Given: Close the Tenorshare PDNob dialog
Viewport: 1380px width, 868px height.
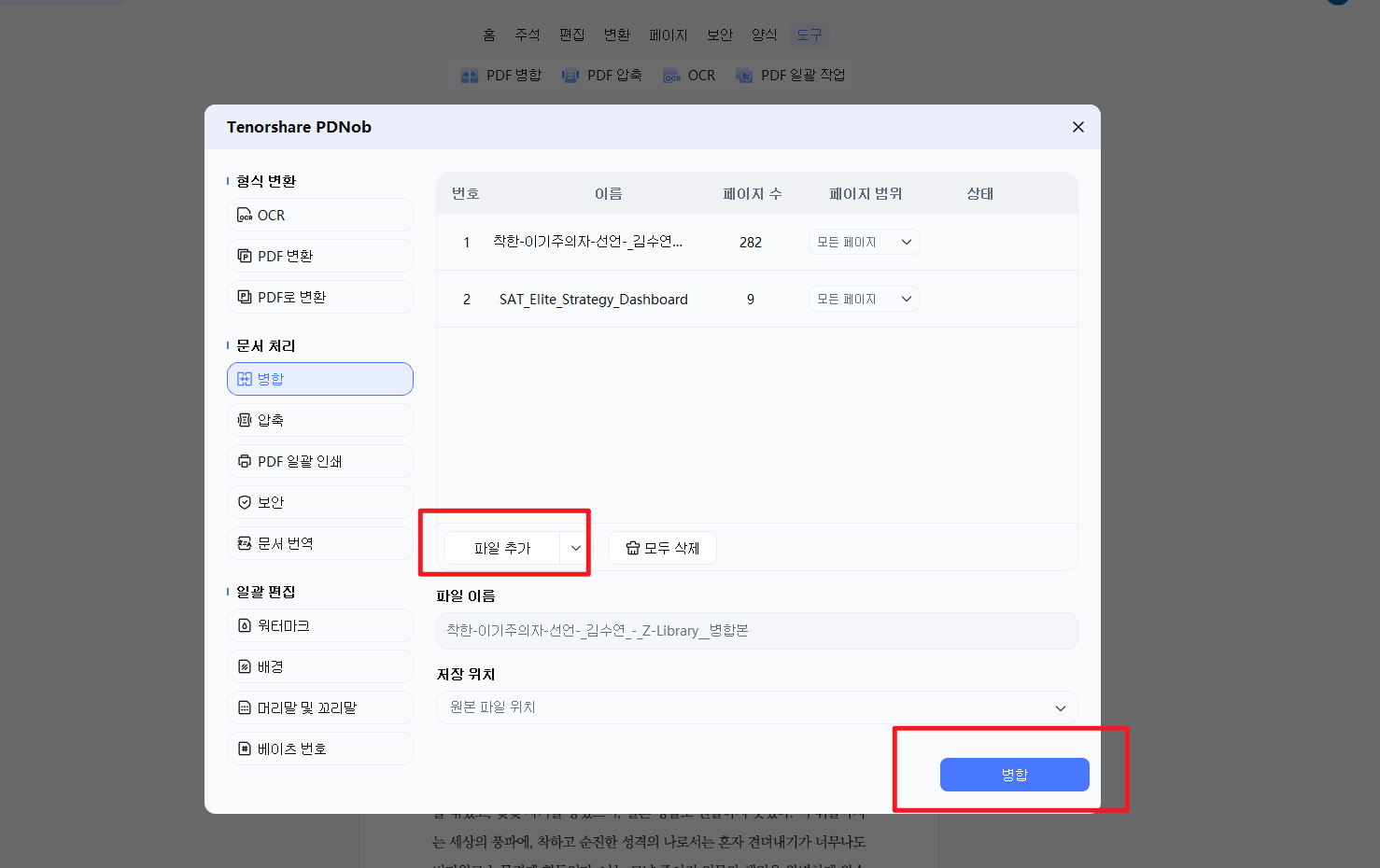Looking at the screenshot, I should [1078, 127].
